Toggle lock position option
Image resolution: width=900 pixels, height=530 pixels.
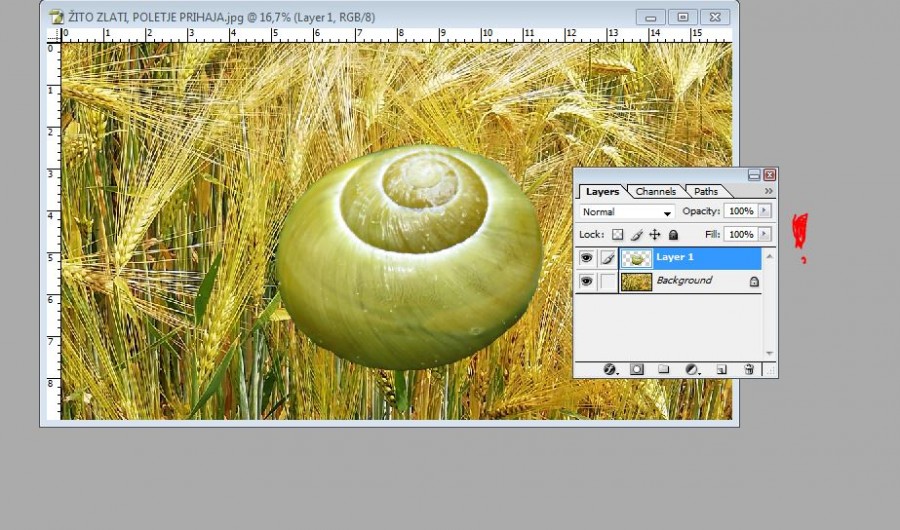655,234
